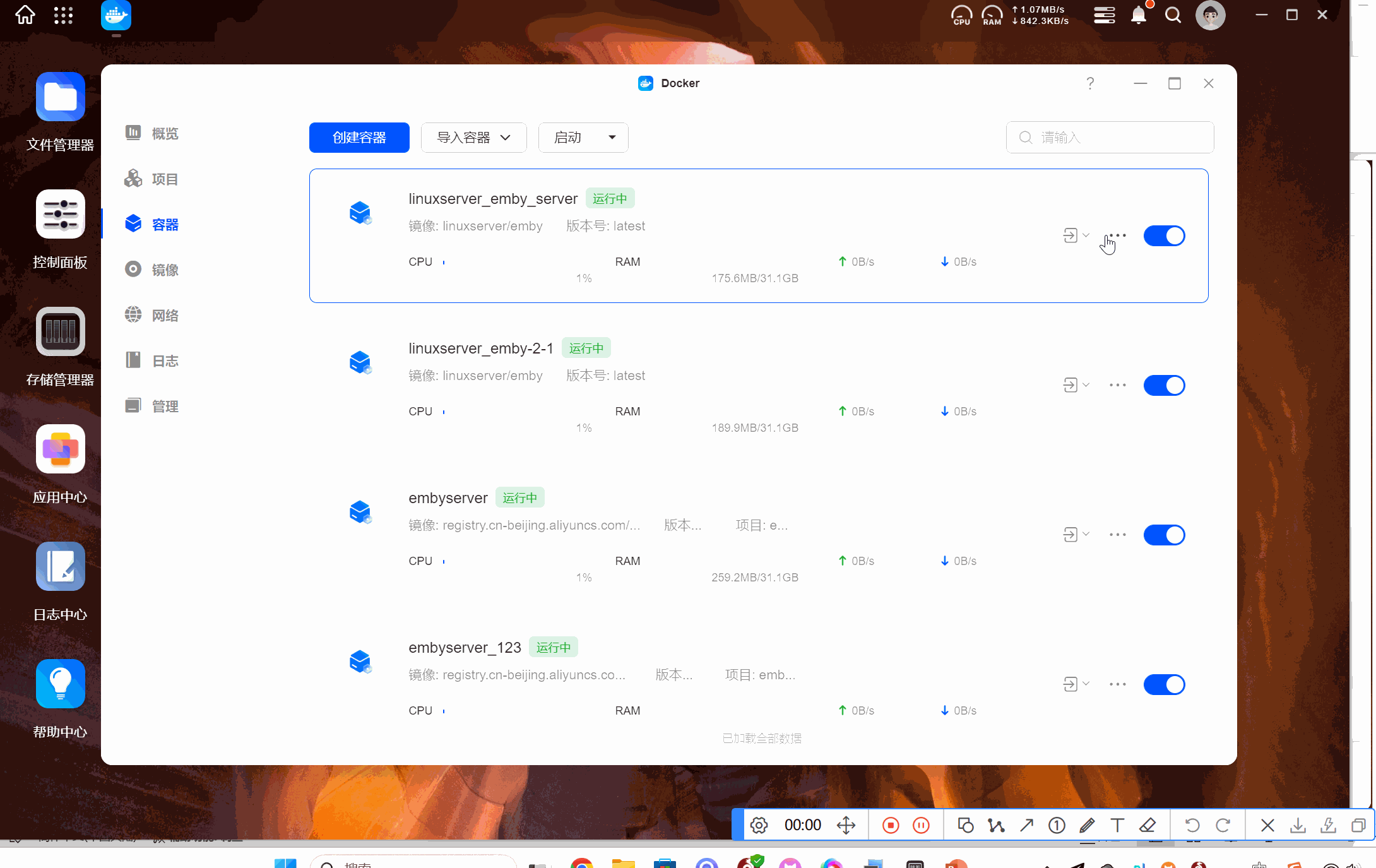This screenshot has height=868, width=1376.
Task: Toggle embyserver_123 container switch
Action: pyautogui.click(x=1164, y=684)
